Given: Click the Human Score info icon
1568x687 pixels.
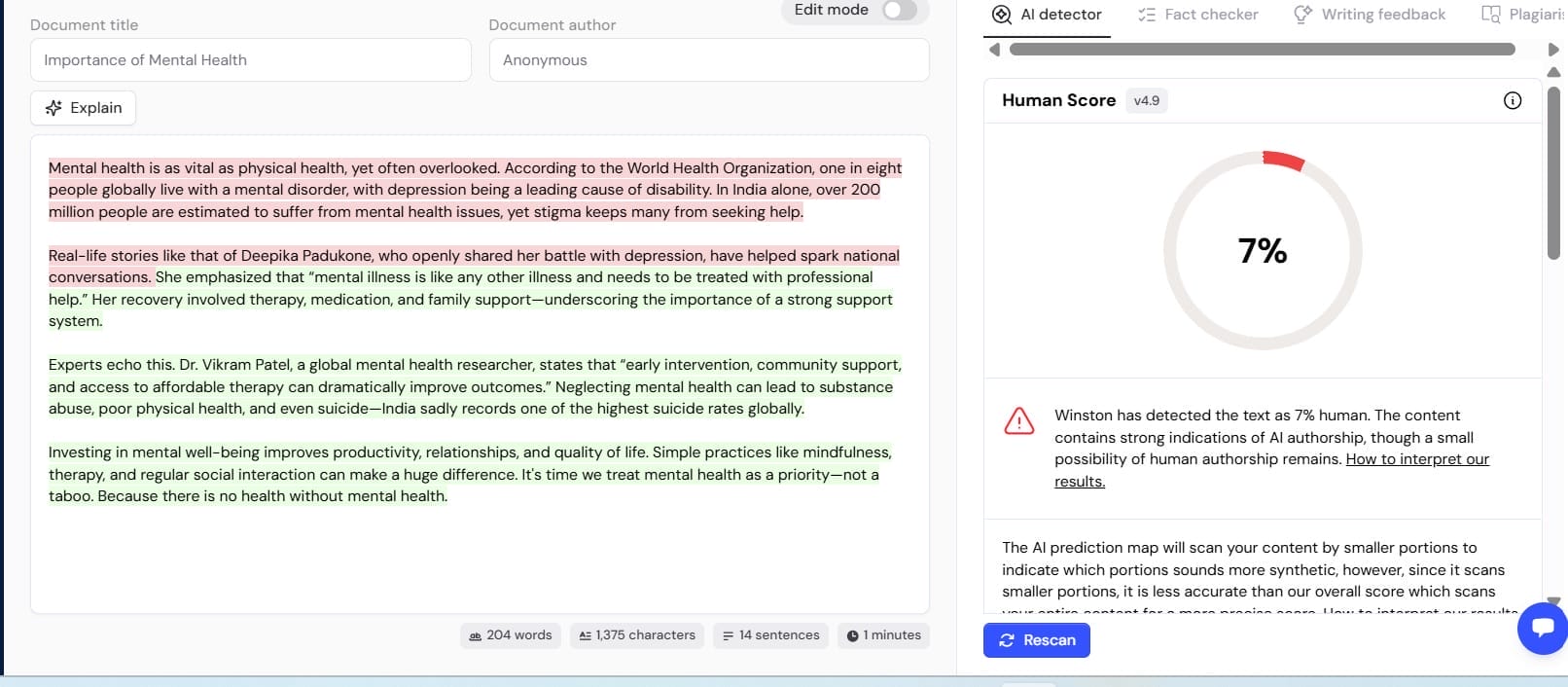Looking at the screenshot, I should (x=1513, y=100).
